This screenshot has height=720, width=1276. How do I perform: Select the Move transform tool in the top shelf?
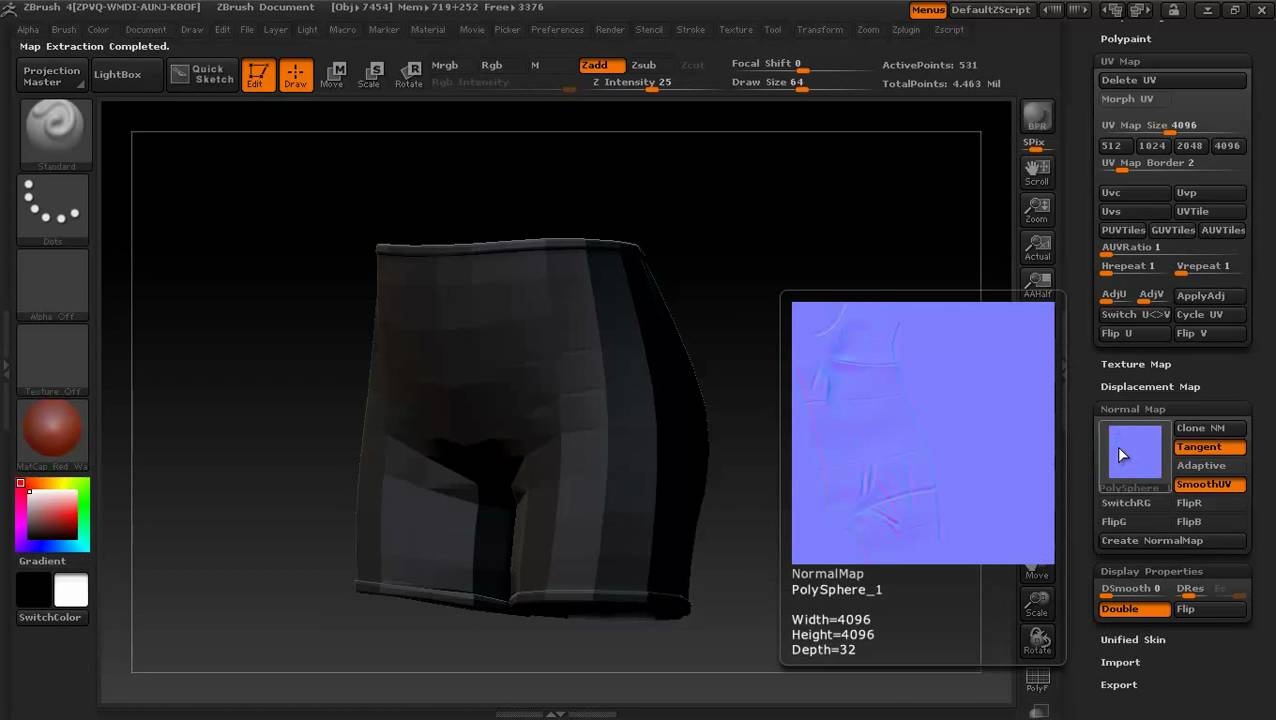click(332, 74)
